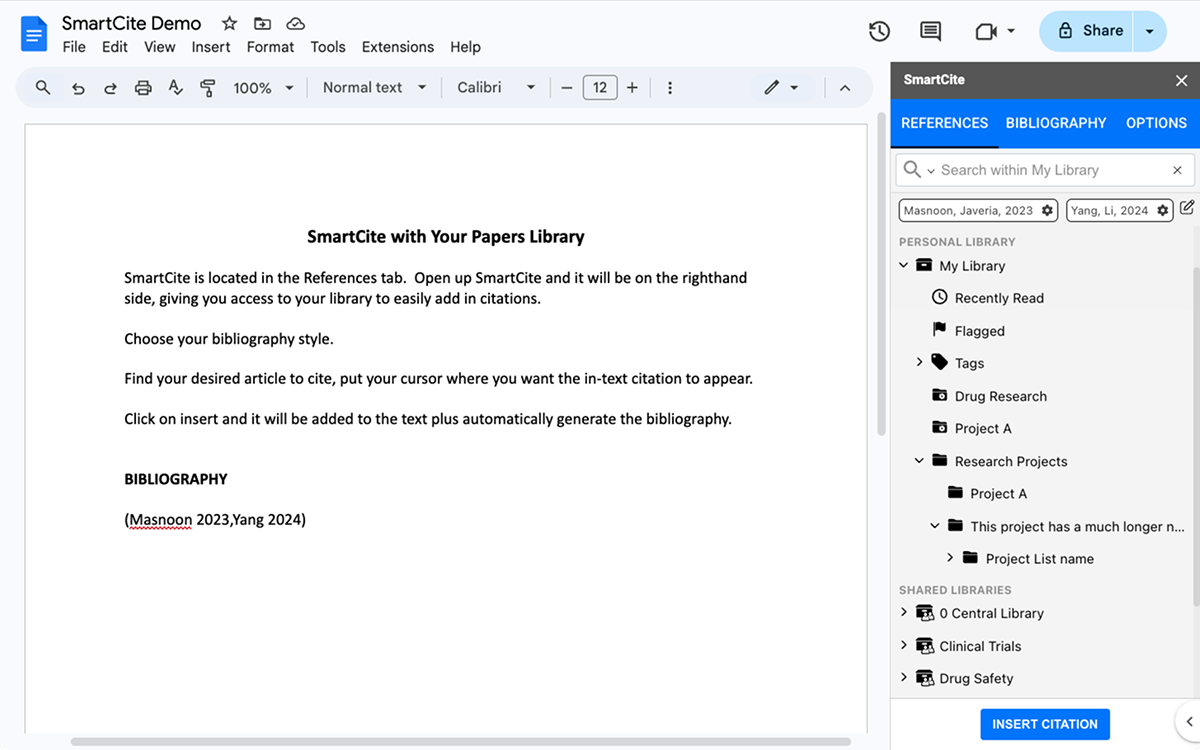Click the print icon in toolbar

tap(143, 88)
